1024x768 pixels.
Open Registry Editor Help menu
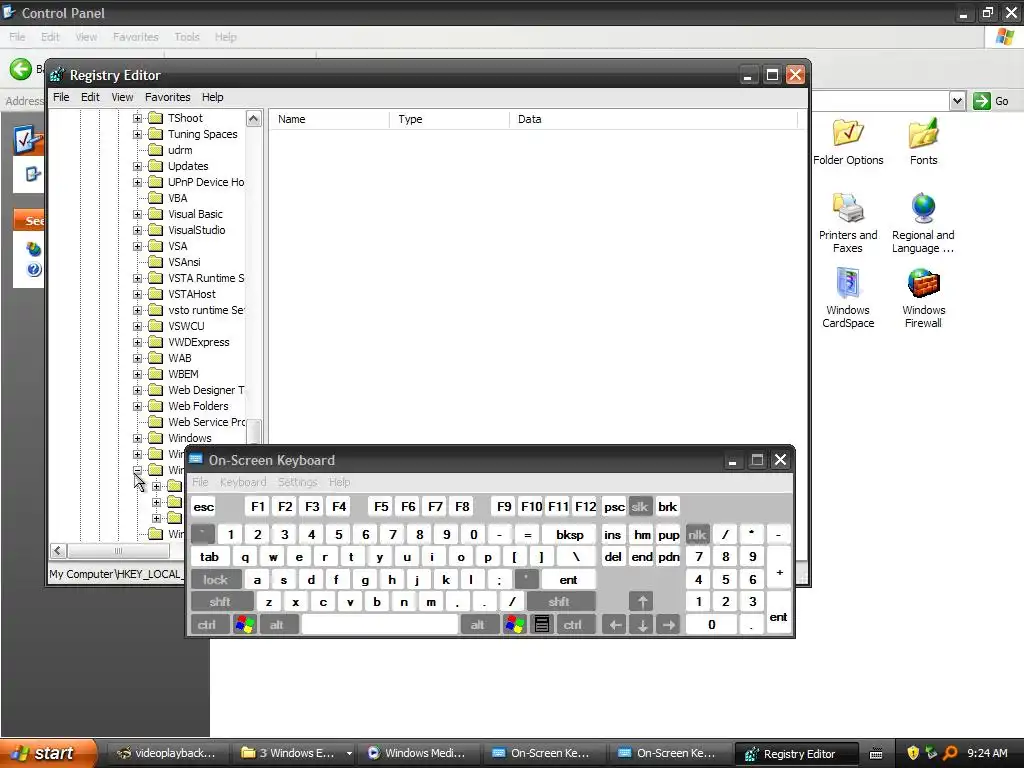[x=212, y=97]
